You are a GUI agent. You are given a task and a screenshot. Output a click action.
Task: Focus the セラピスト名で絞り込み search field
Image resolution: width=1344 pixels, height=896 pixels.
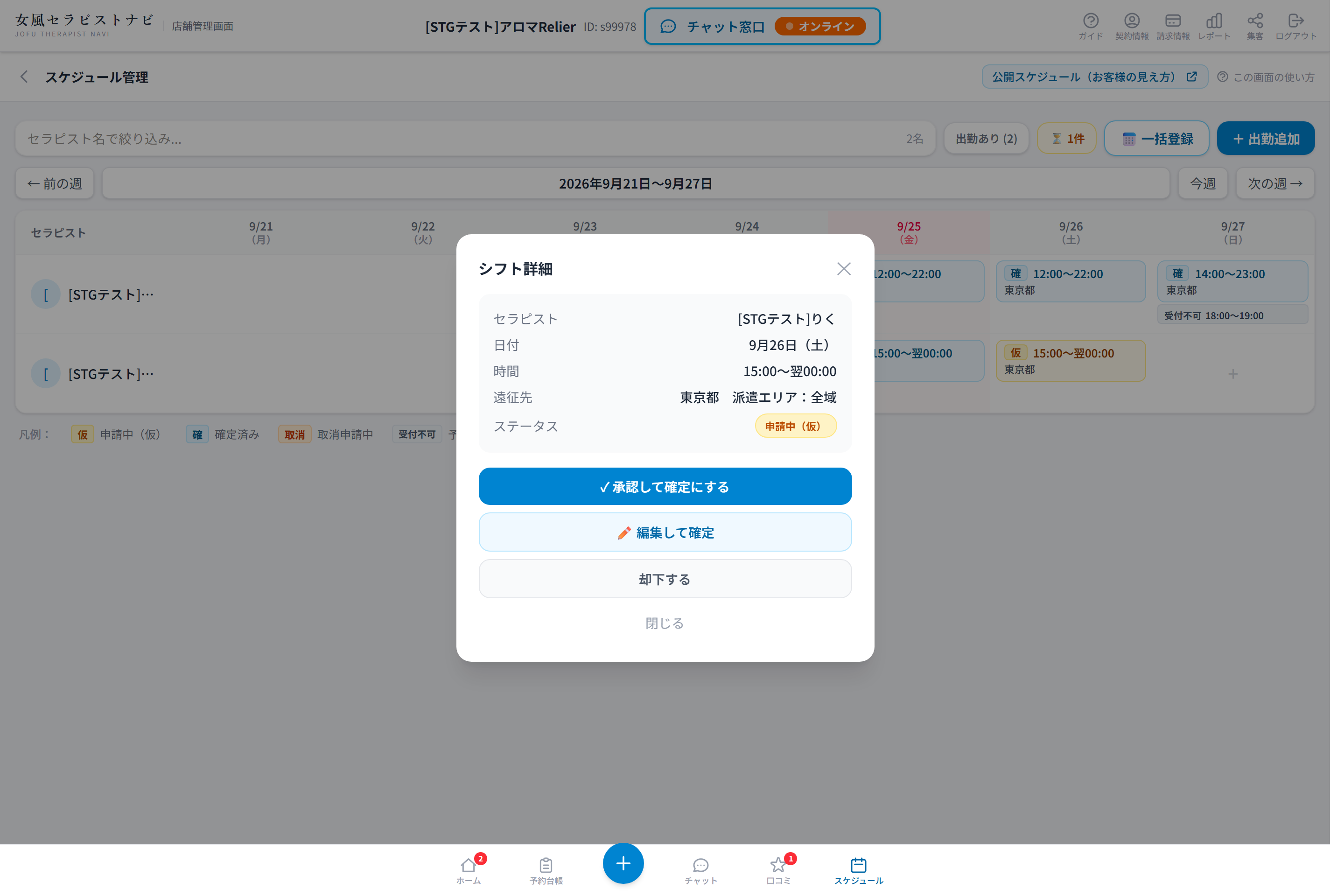(x=475, y=138)
